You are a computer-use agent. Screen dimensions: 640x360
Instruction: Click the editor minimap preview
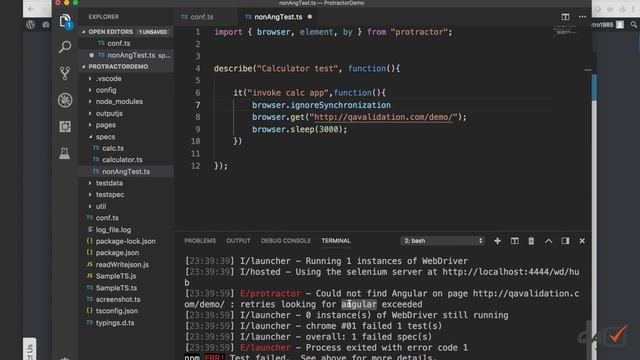(x=565, y=31)
